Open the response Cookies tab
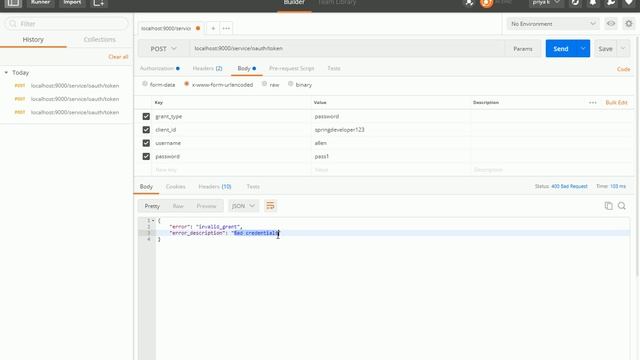640x360 pixels. point(176,187)
